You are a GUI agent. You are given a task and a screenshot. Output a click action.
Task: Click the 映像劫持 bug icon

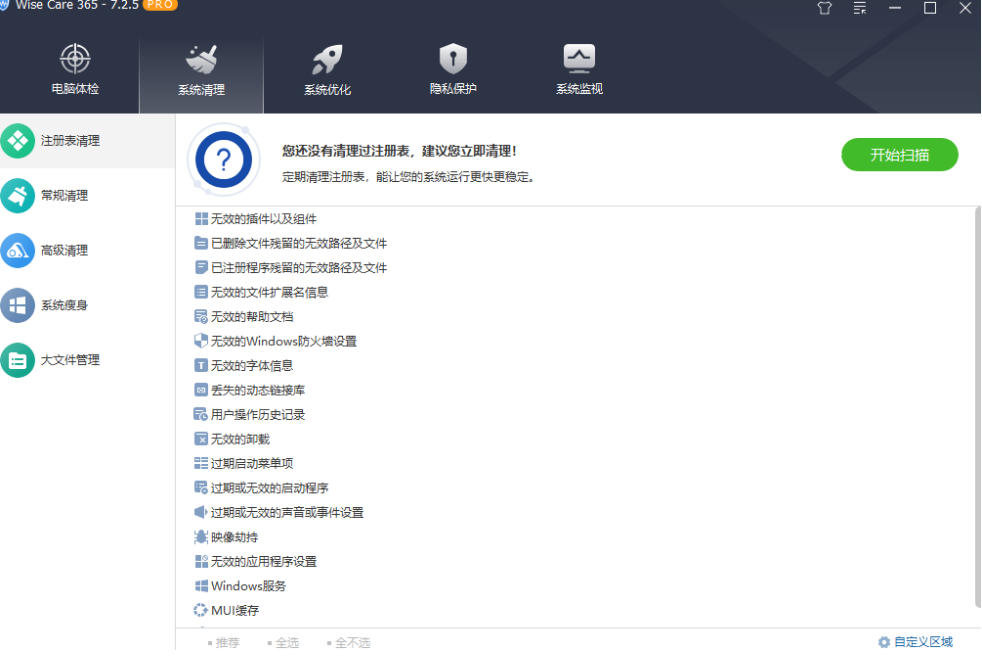[201, 537]
